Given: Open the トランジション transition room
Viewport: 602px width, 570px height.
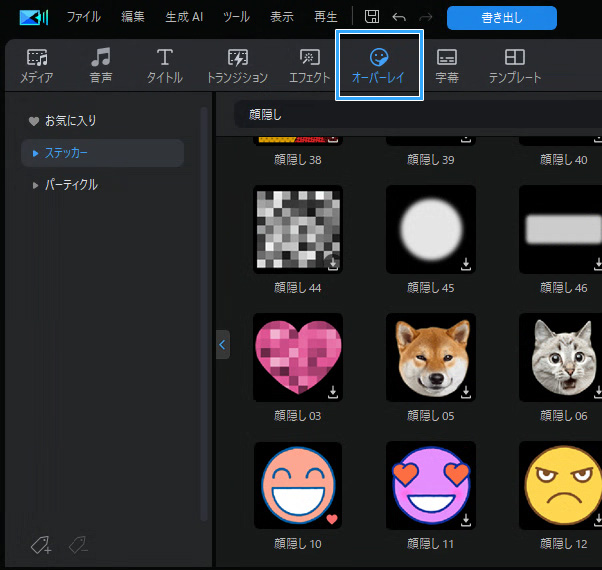Looking at the screenshot, I should [238, 66].
